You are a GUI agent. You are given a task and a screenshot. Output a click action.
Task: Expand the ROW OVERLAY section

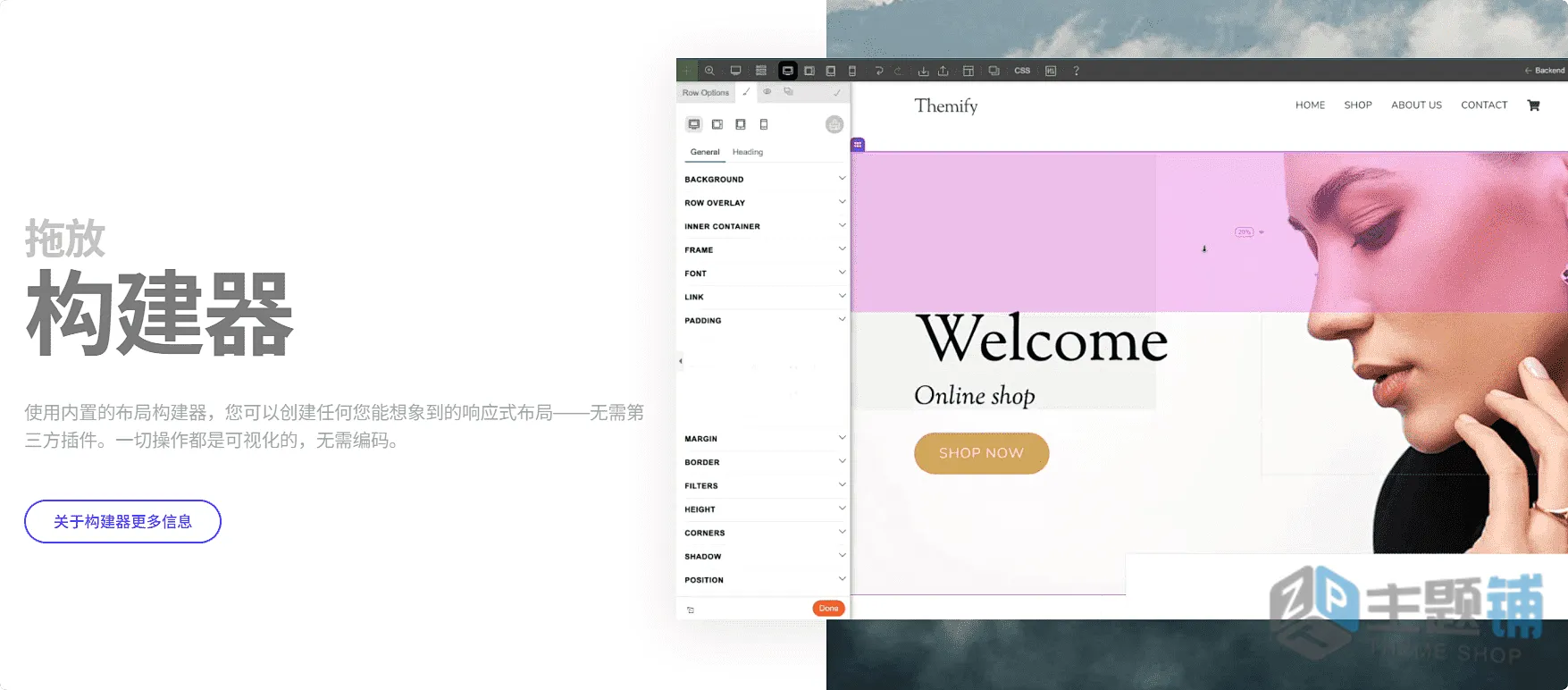(x=764, y=203)
